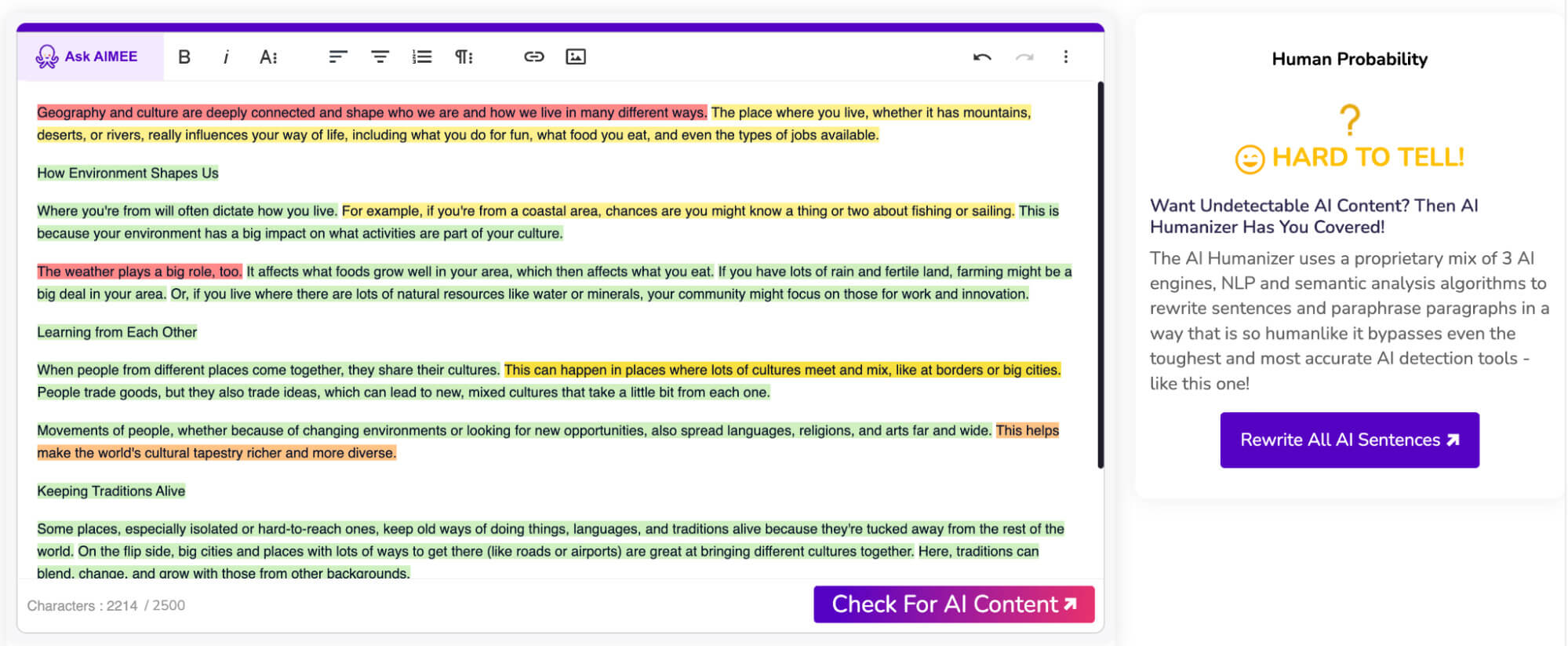The height and width of the screenshot is (646, 1568).
Task: Click the 'Keeping Traditions Alive' heading
Action: coord(111,491)
